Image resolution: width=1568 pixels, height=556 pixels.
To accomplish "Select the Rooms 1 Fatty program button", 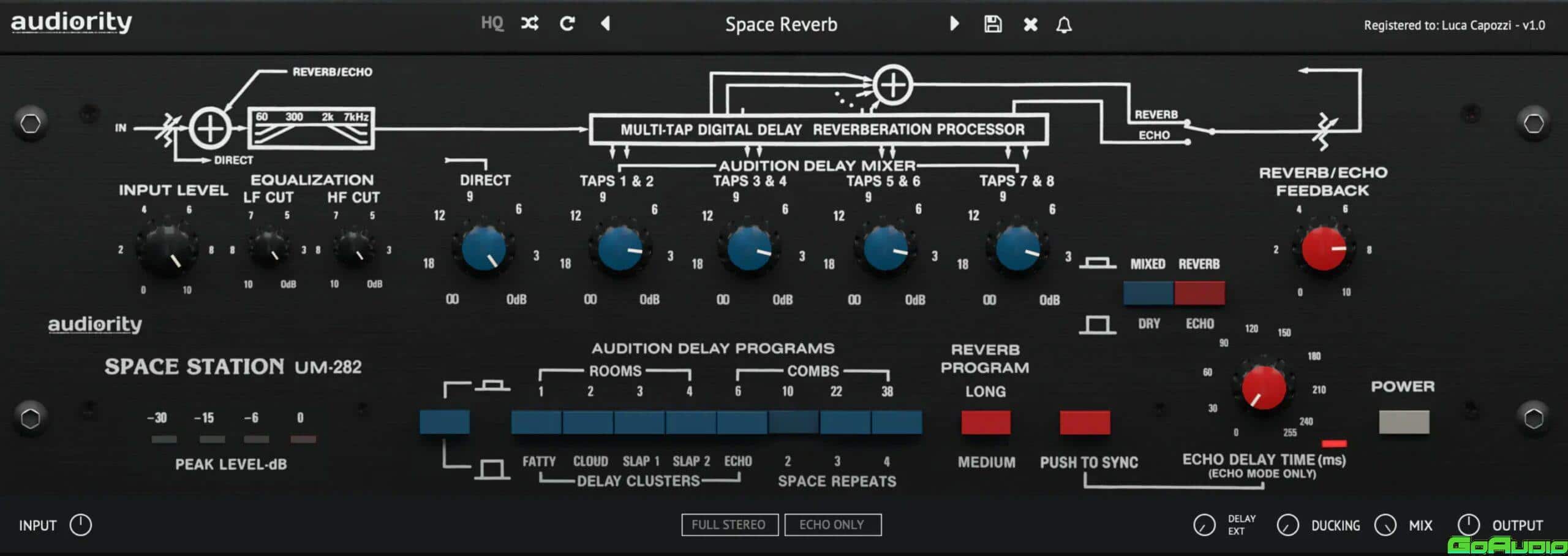I will click(536, 422).
